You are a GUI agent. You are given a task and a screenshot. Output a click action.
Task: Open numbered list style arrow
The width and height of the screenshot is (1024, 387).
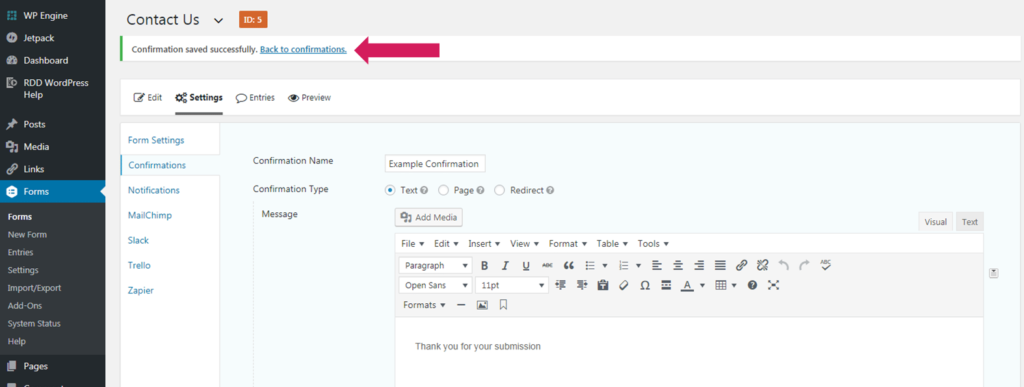click(638, 266)
